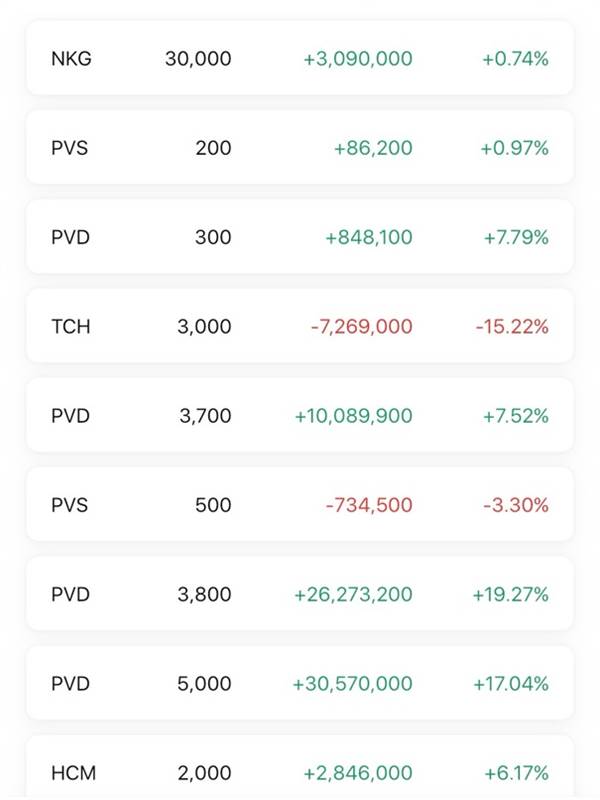This screenshot has height=800, width=600.
Task: Select the PVS row with 500 shares
Action: (300, 505)
